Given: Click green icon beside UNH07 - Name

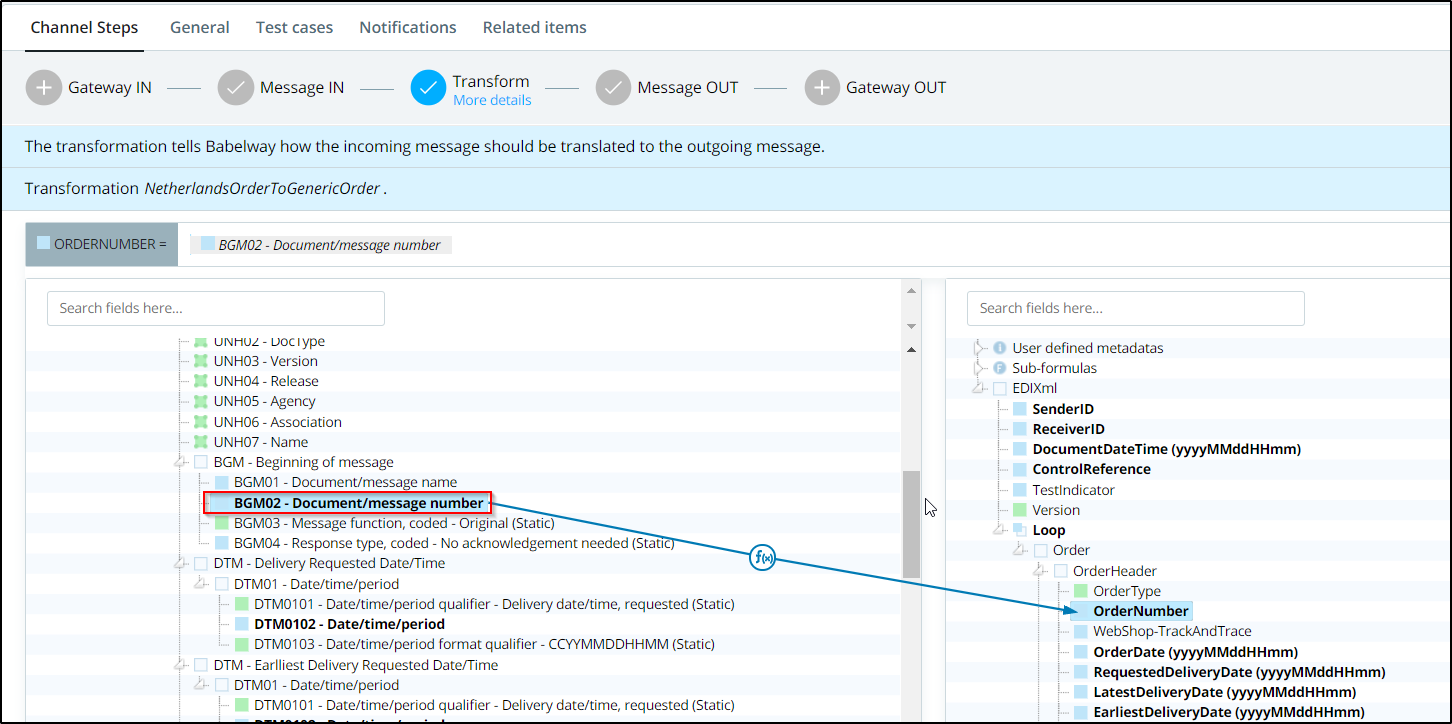Looking at the screenshot, I should (201, 442).
